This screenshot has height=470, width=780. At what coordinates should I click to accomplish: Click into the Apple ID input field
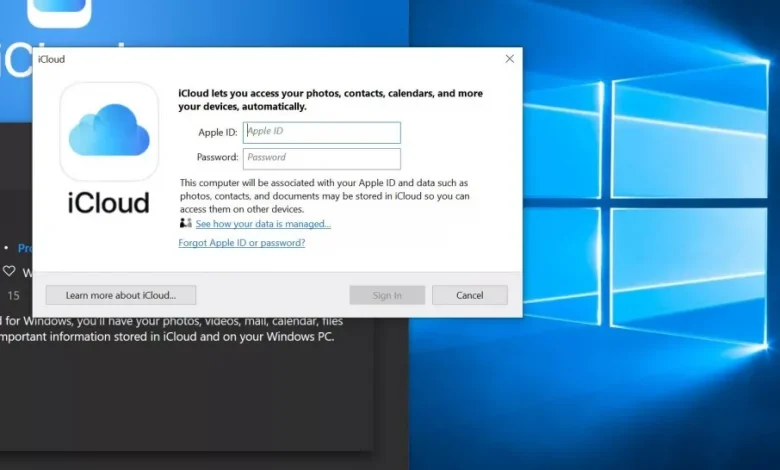[x=321, y=132]
